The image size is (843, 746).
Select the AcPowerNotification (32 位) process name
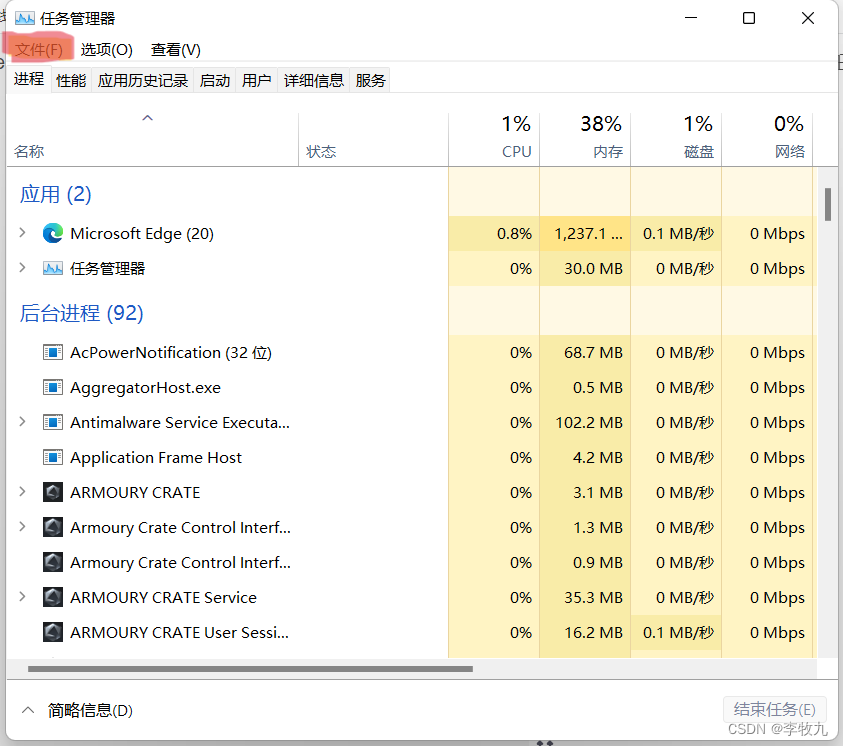point(171,353)
